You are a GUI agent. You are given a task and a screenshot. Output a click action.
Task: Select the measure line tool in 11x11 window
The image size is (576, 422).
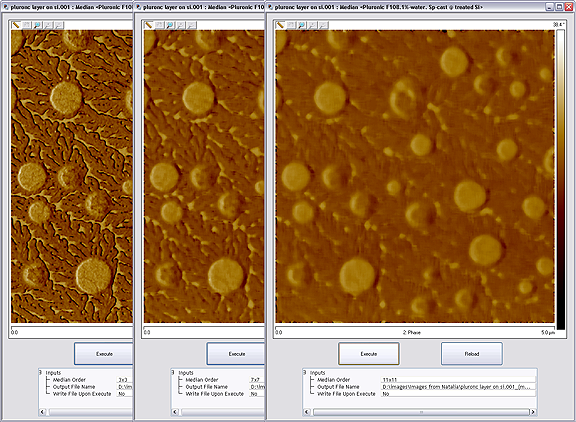[280, 25]
